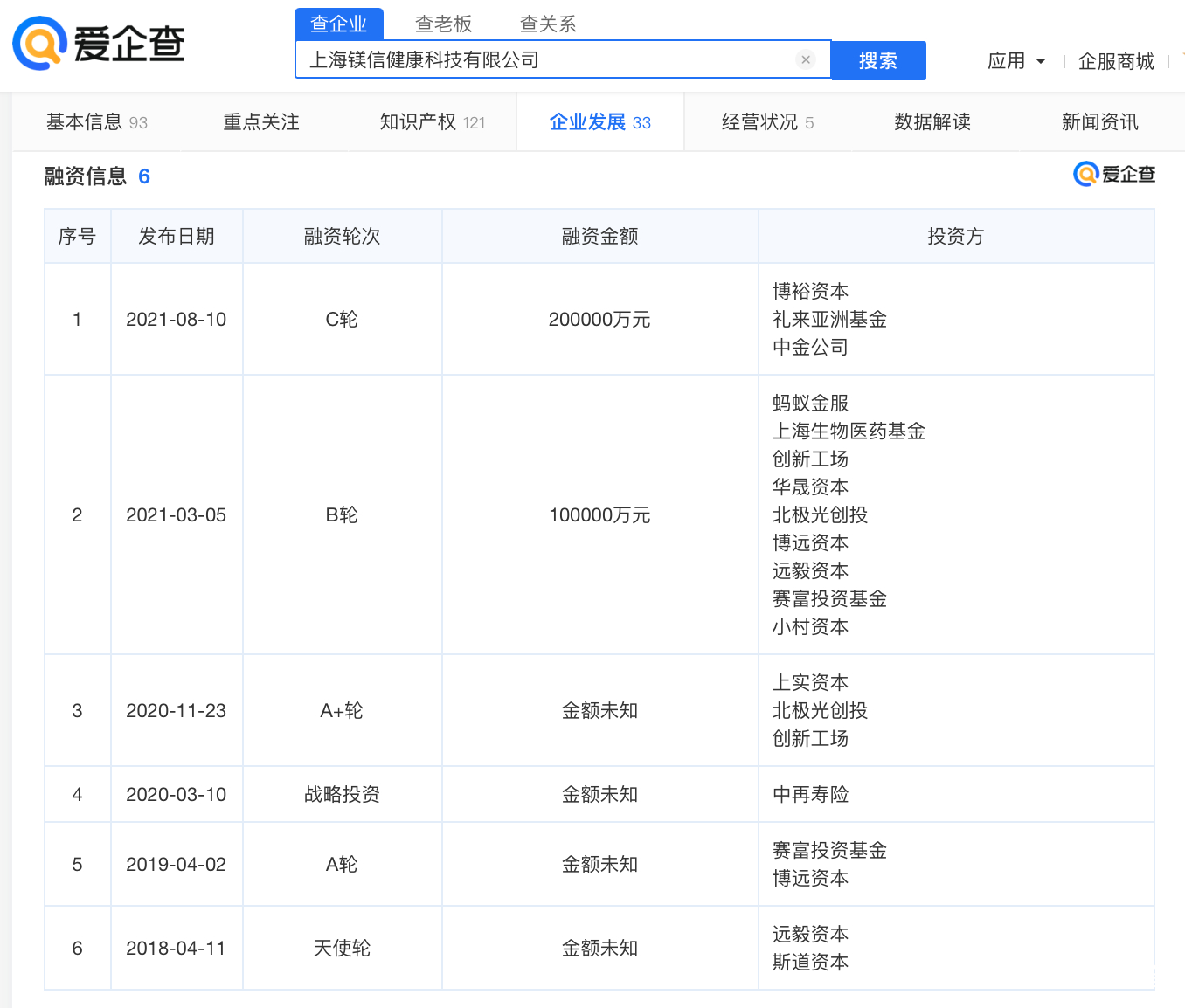Image resolution: width=1185 pixels, height=1008 pixels.
Task: Open the 企服商城 link
Action: 1116,61
